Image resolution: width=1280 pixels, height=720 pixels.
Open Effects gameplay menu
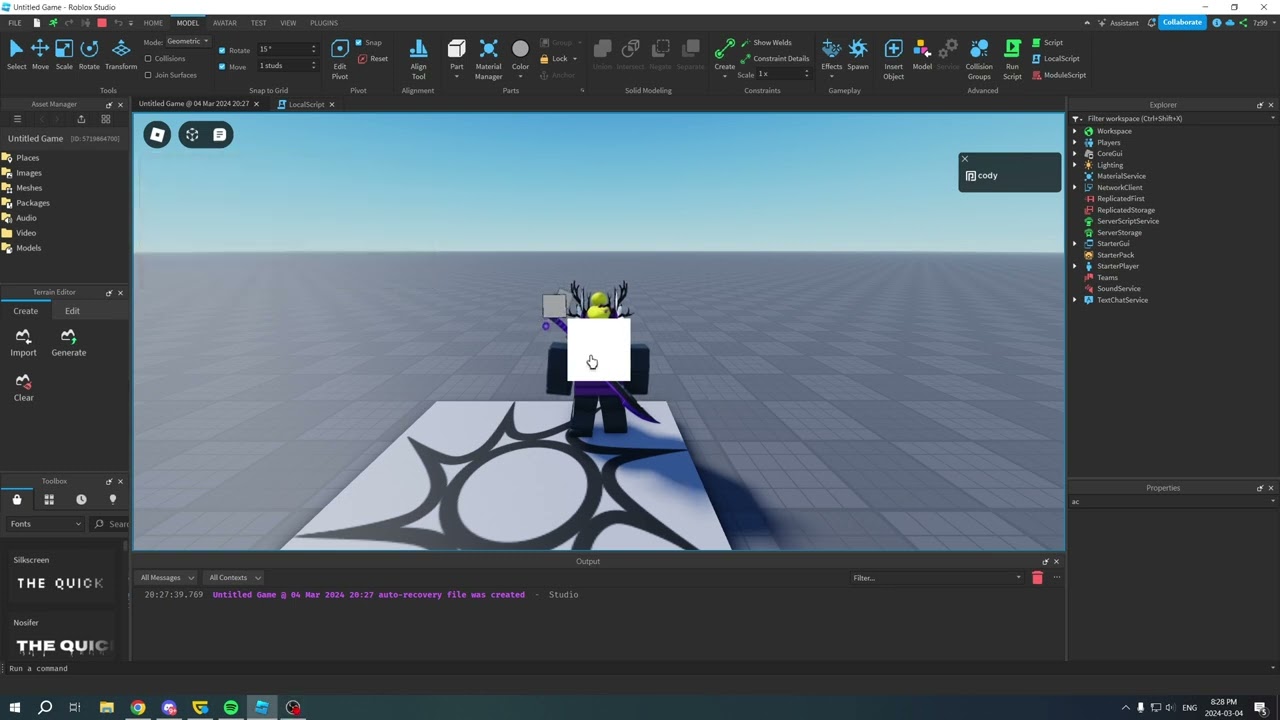[831, 55]
